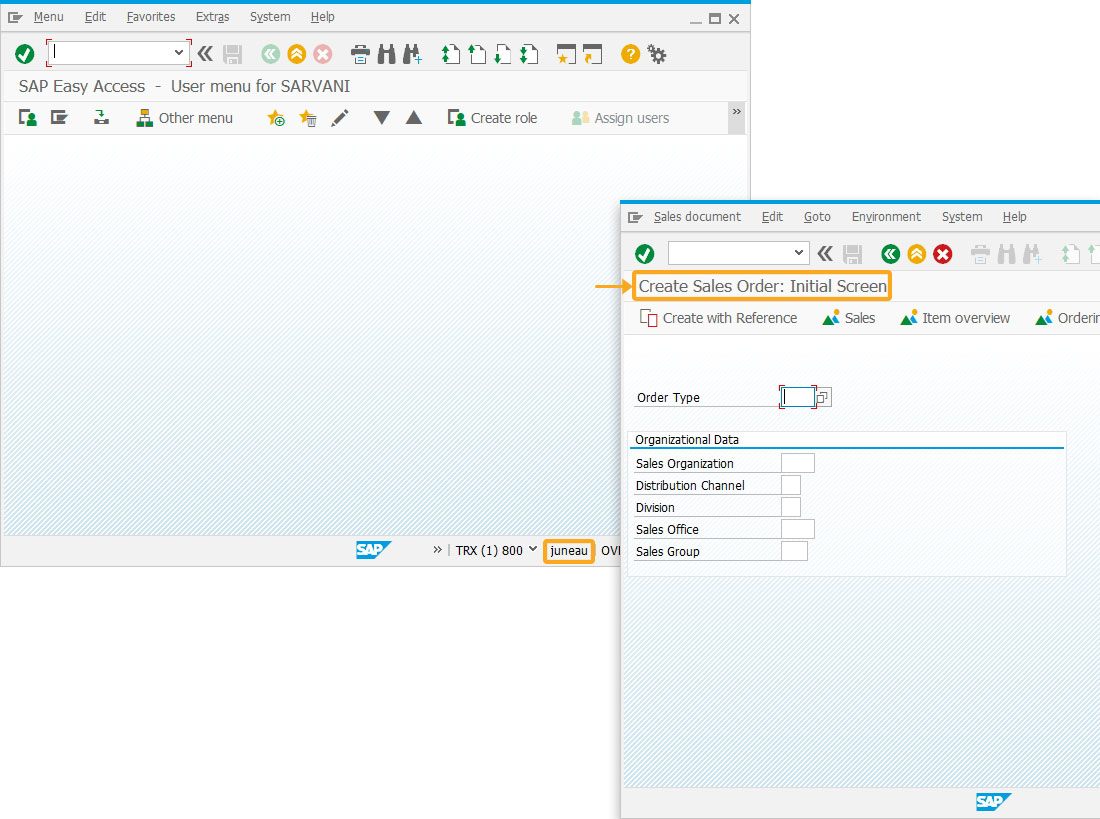Click red Cancel icon in Easy Access toolbar

pyautogui.click(x=323, y=54)
